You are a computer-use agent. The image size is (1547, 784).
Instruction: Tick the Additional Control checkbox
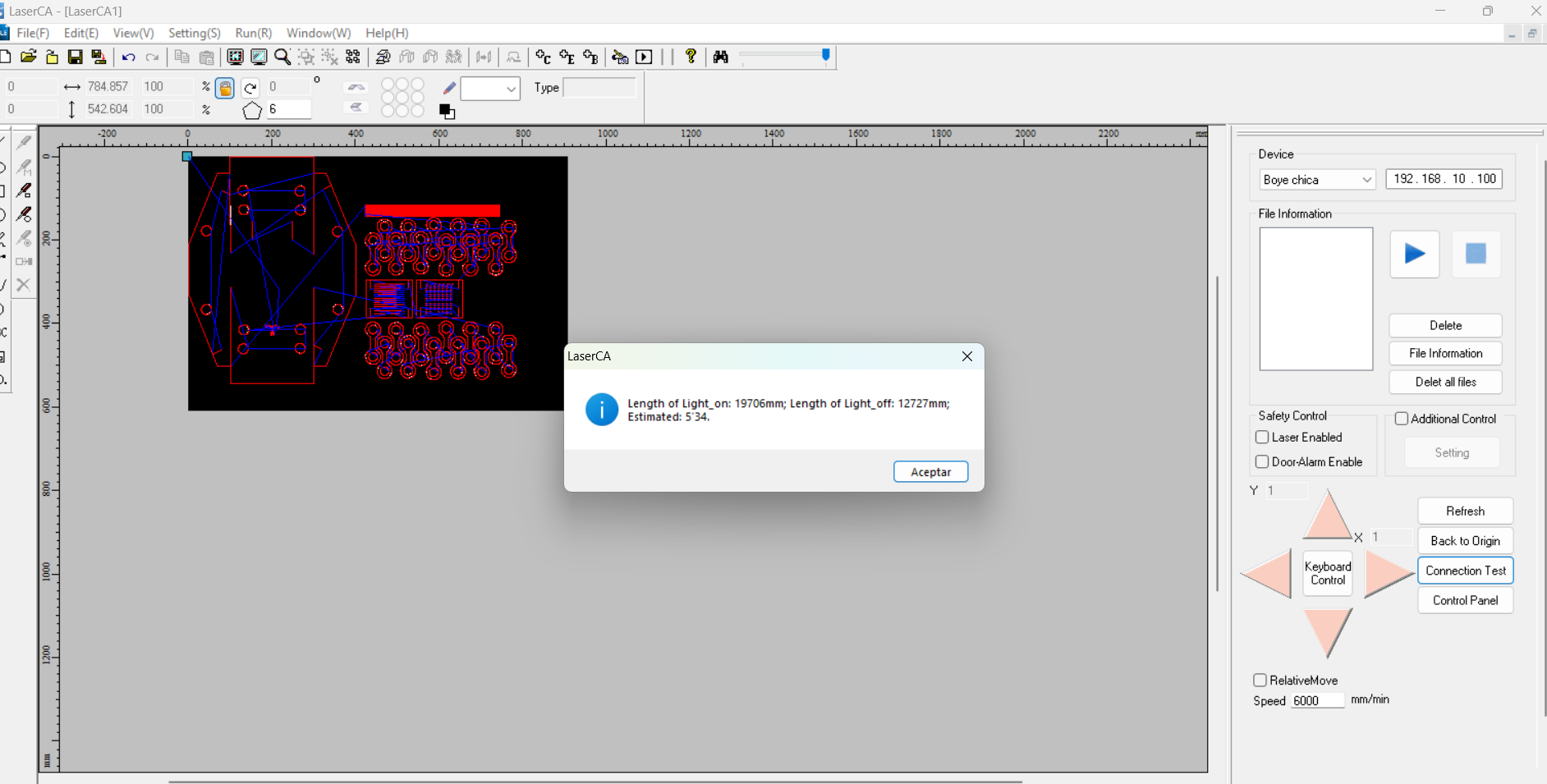pyautogui.click(x=1402, y=419)
